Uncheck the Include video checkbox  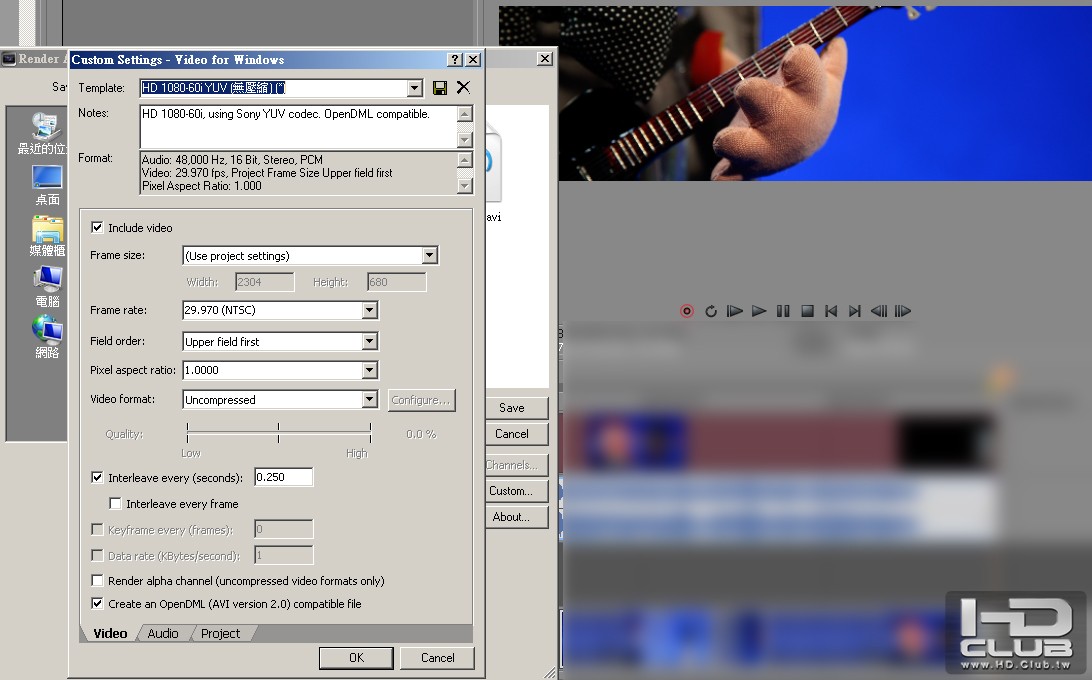pos(98,227)
